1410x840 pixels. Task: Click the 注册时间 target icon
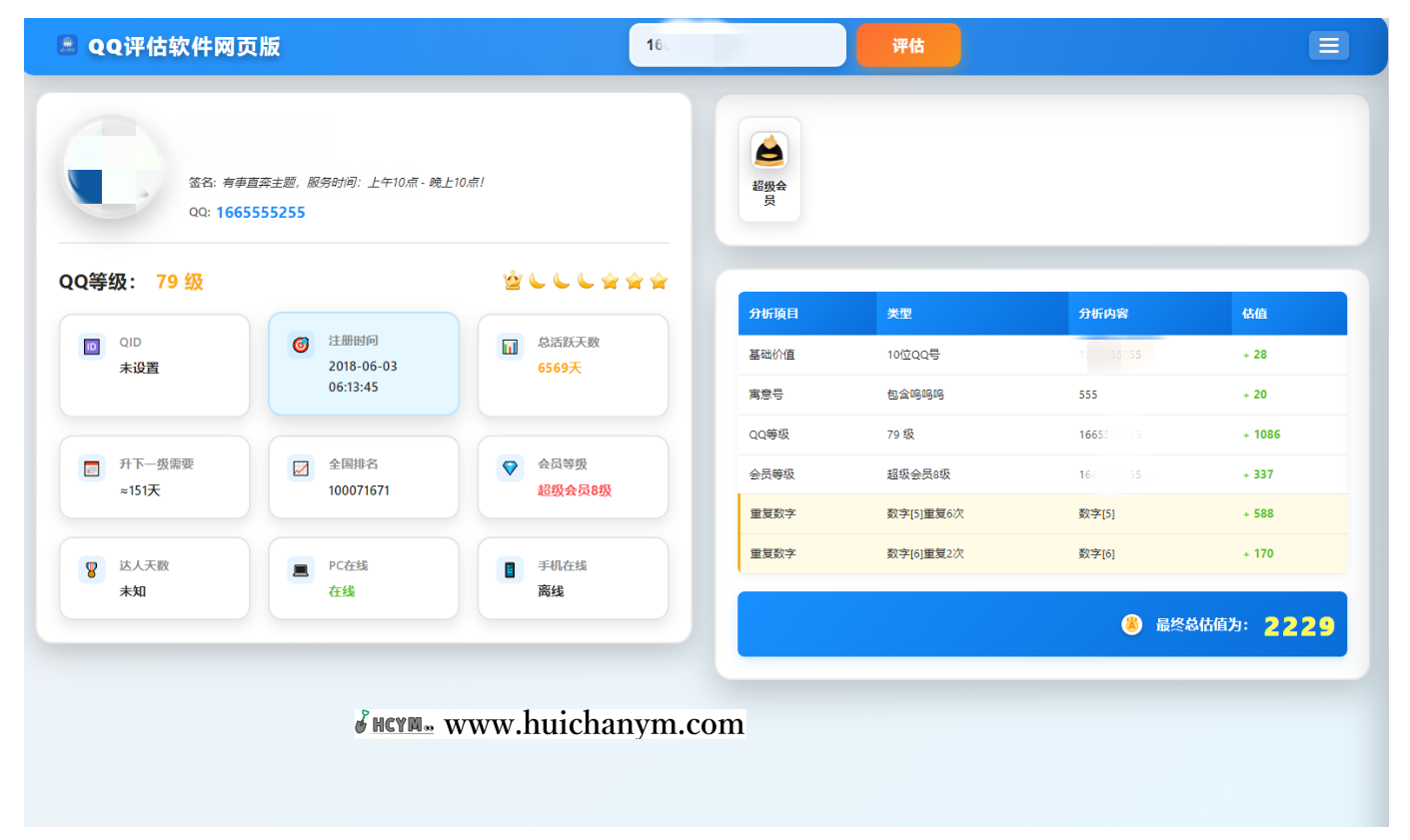301,345
